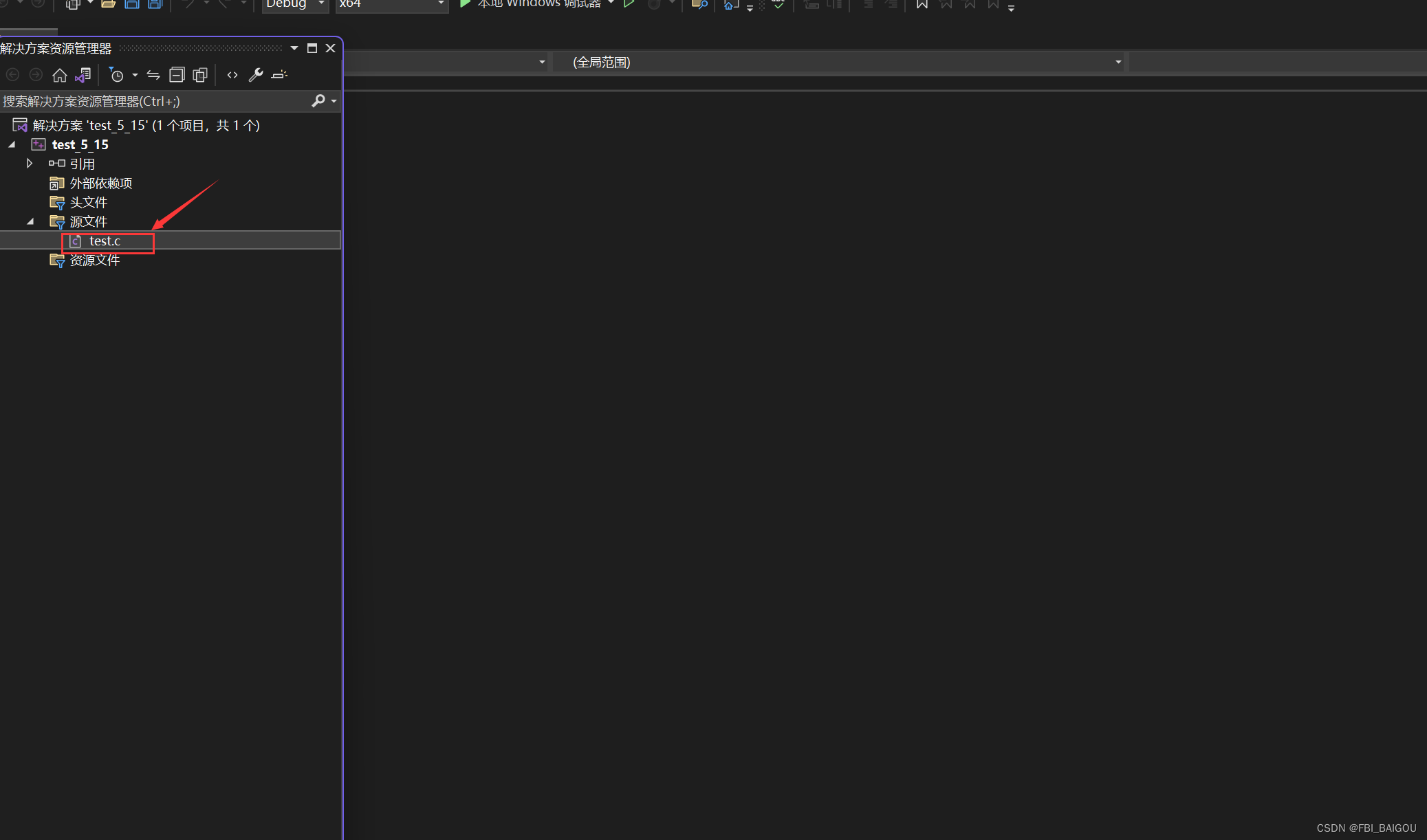Select the test.c file

[105, 241]
